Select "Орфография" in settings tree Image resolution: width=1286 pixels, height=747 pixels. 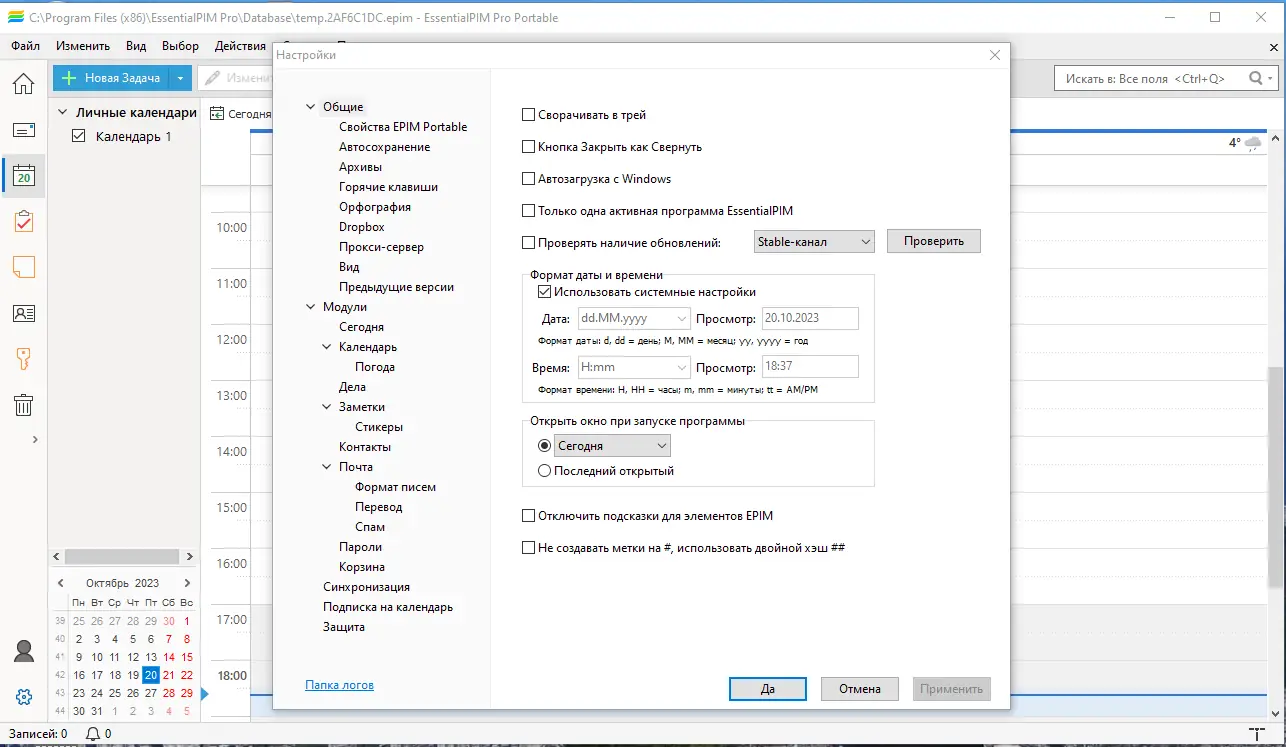pyautogui.click(x=374, y=207)
